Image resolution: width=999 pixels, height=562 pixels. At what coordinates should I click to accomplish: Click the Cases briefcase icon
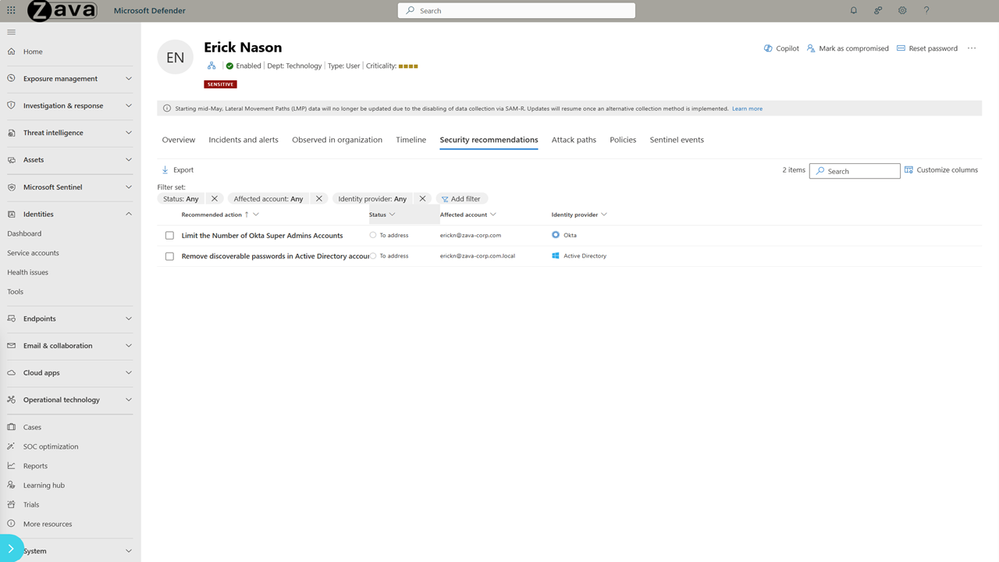click(11, 427)
